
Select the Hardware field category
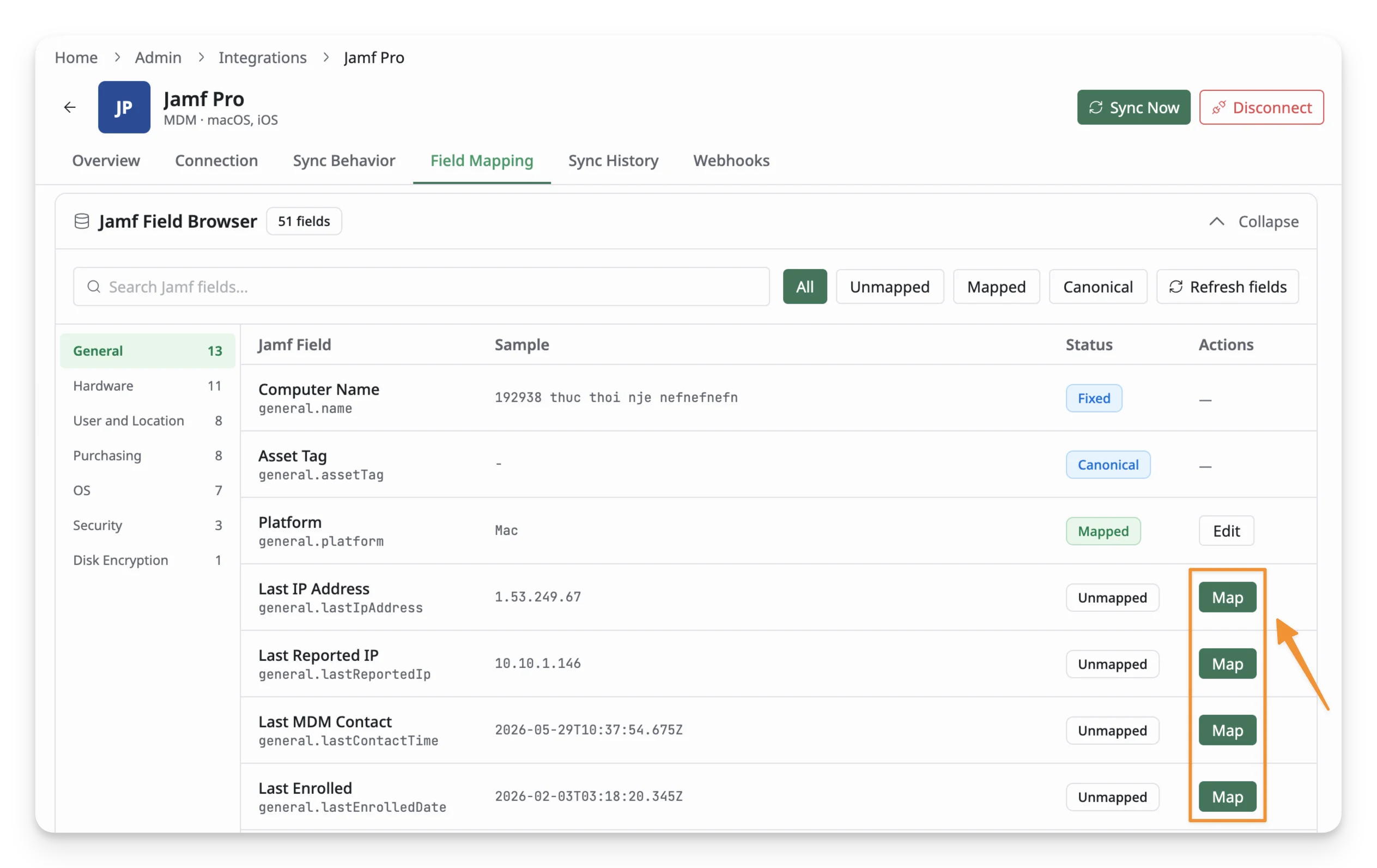[148, 385]
